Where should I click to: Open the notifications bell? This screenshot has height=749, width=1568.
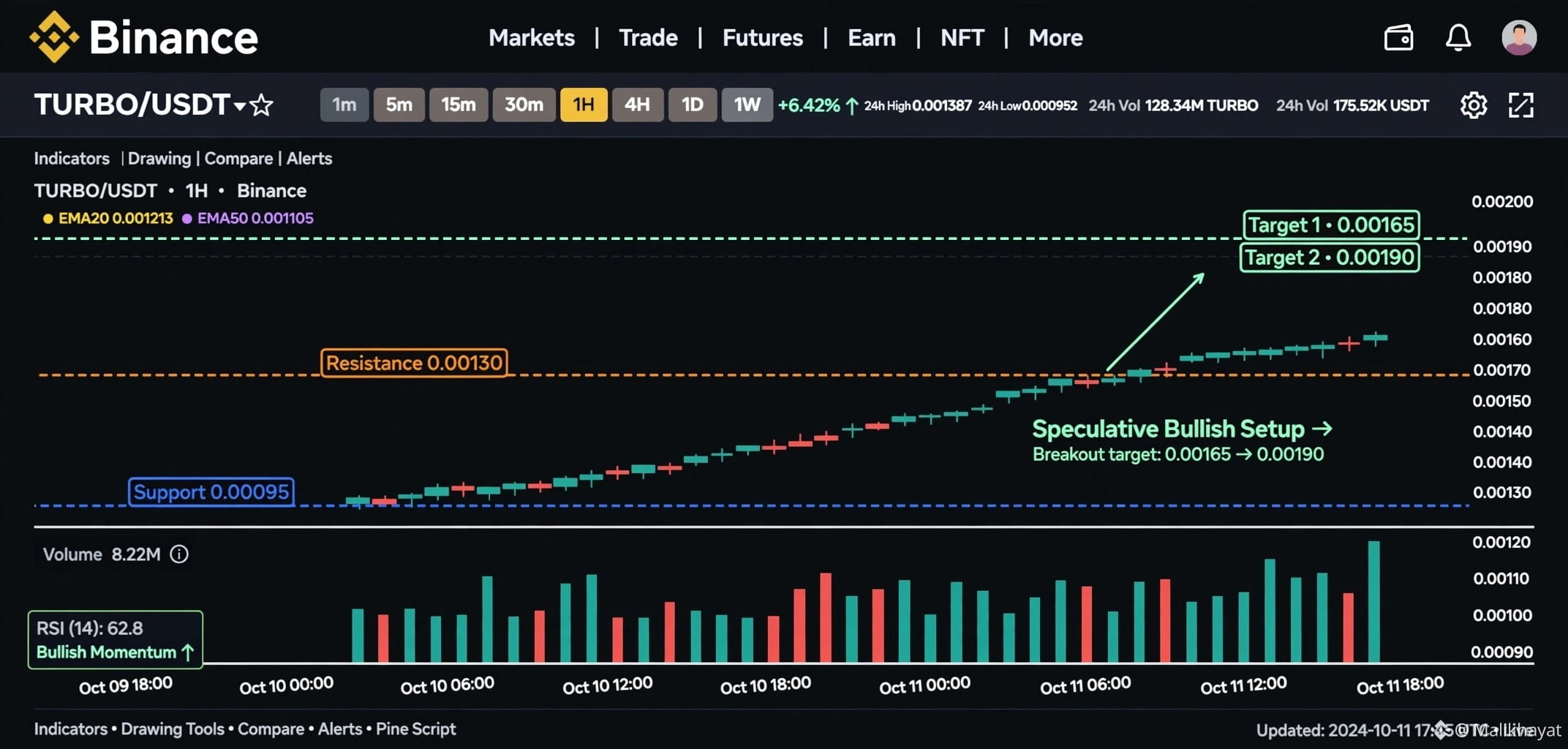coord(1458,37)
